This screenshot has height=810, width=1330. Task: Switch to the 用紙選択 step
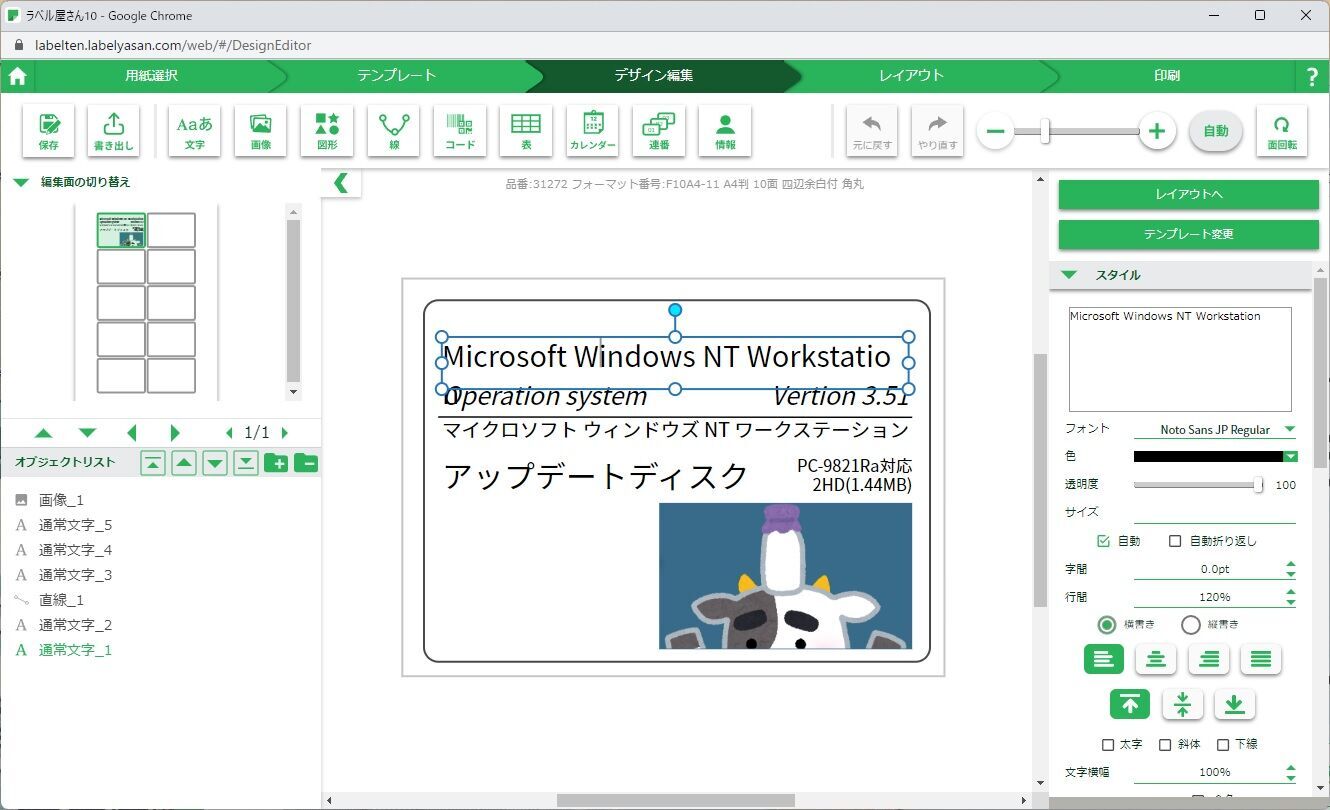(151, 76)
